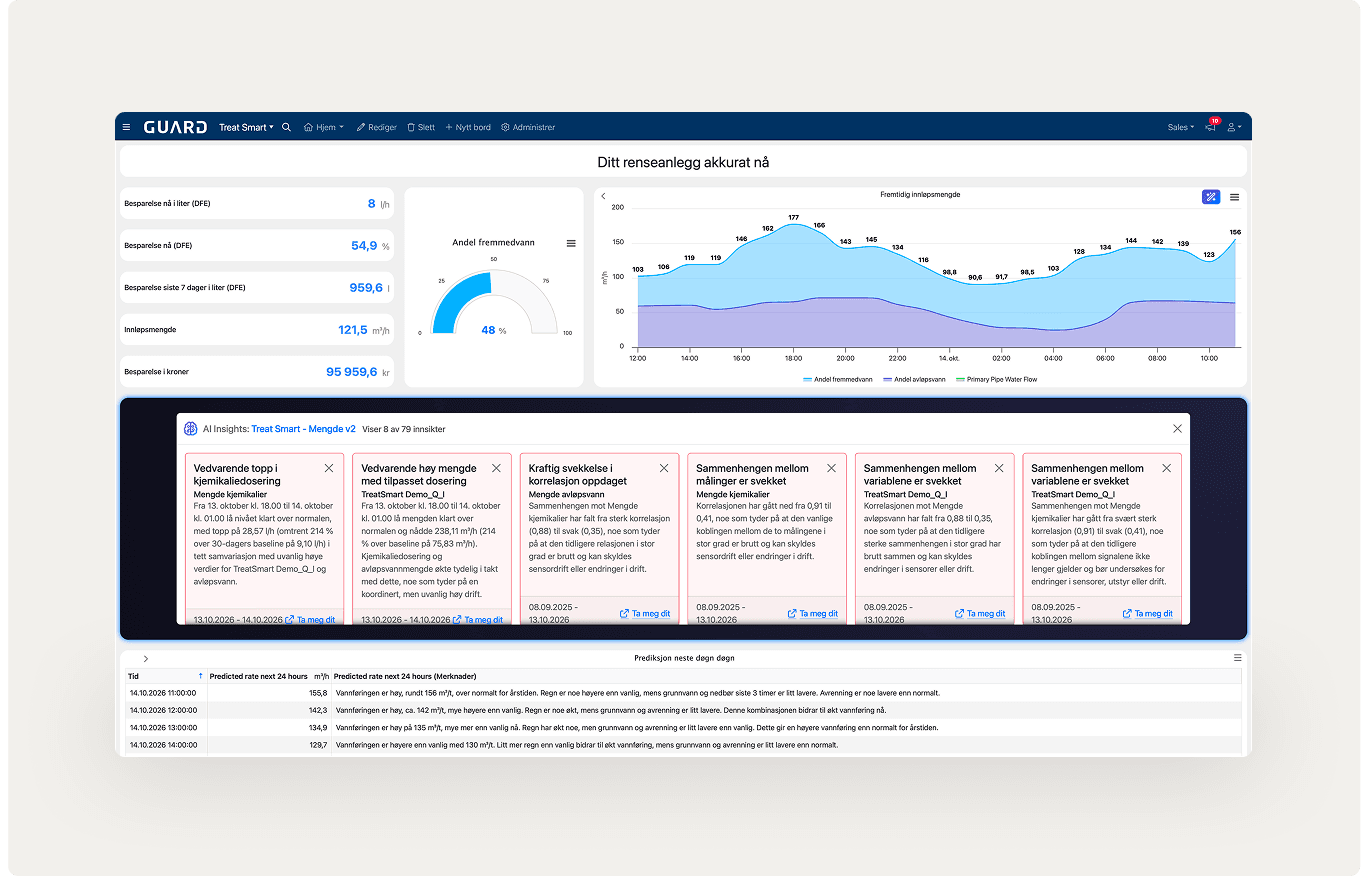Image resolution: width=1369 pixels, height=876 pixels.
Task: Open the Treat Smart - Mengde v2 link
Action: click(x=303, y=429)
